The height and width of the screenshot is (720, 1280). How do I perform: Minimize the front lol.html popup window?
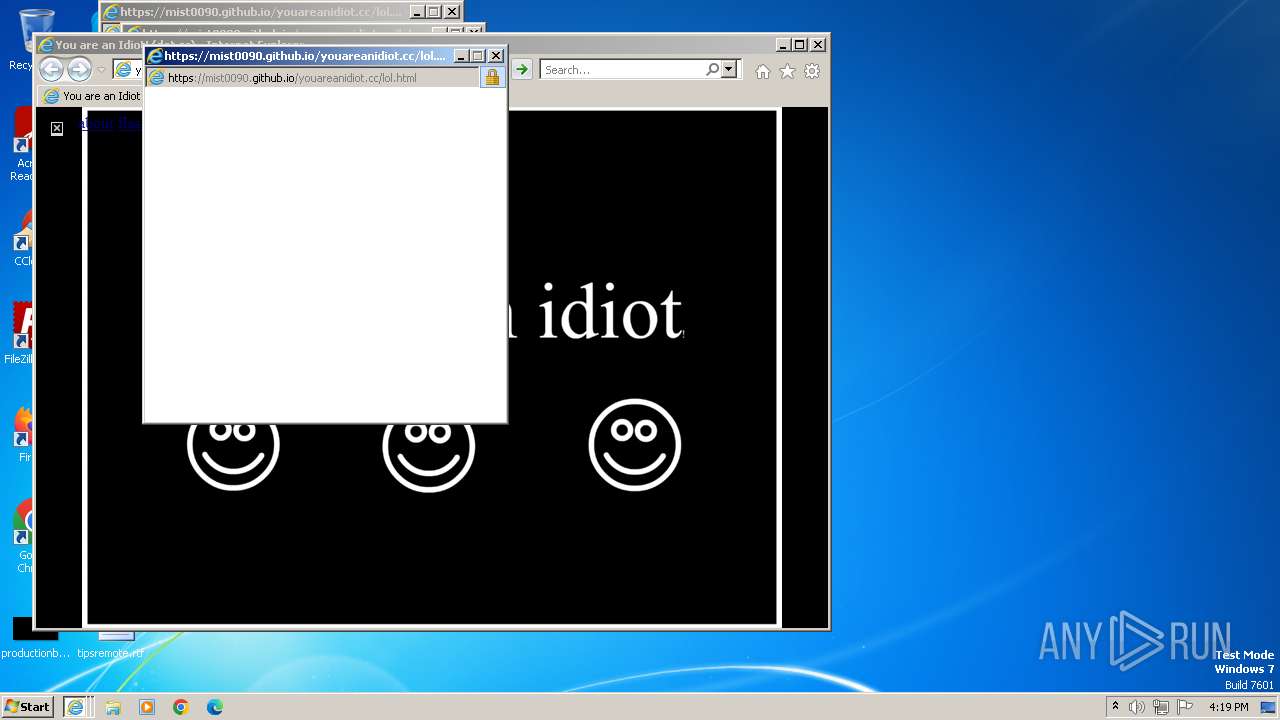(x=461, y=56)
